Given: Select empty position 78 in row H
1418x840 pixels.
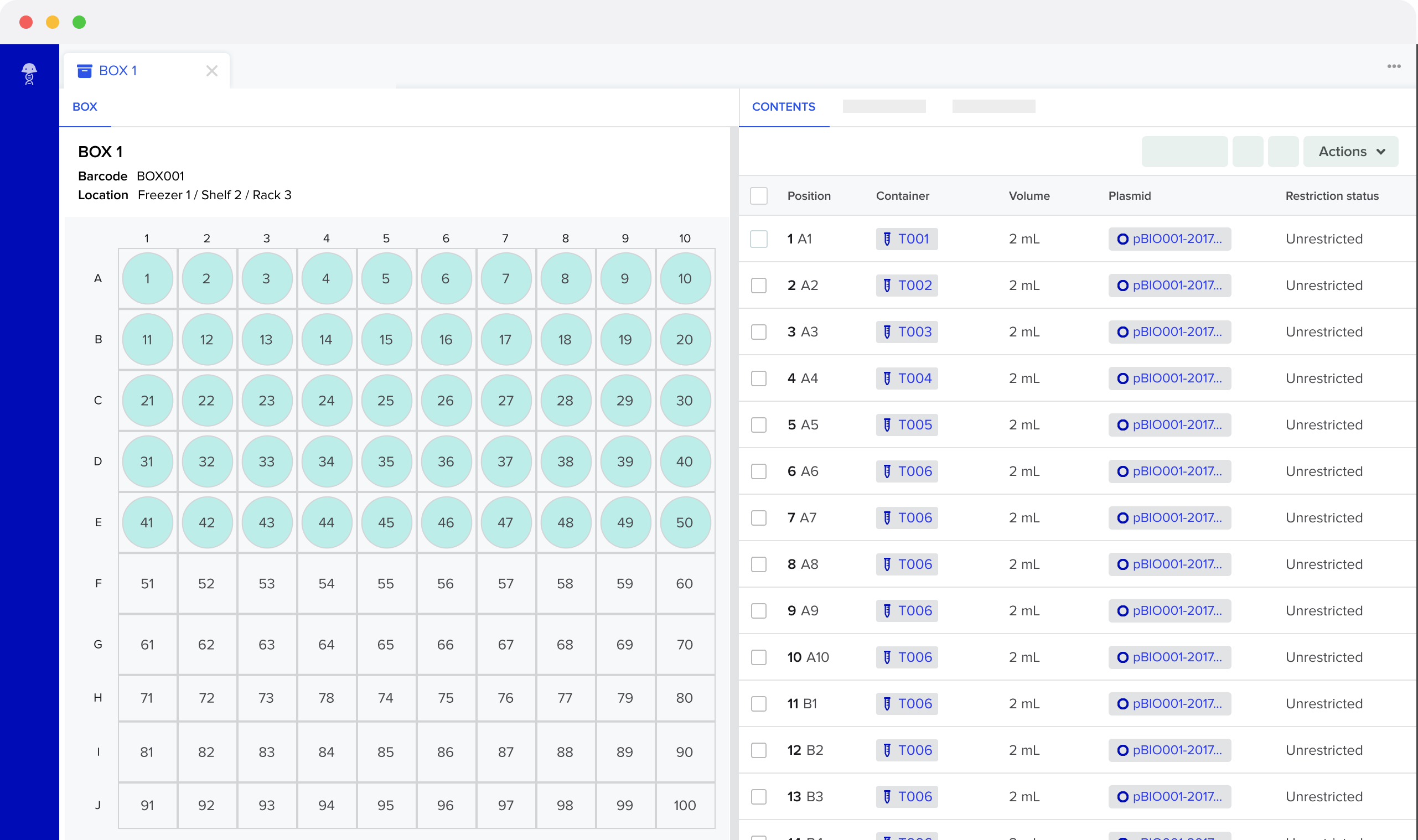Looking at the screenshot, I should click(x=327, y=698).
